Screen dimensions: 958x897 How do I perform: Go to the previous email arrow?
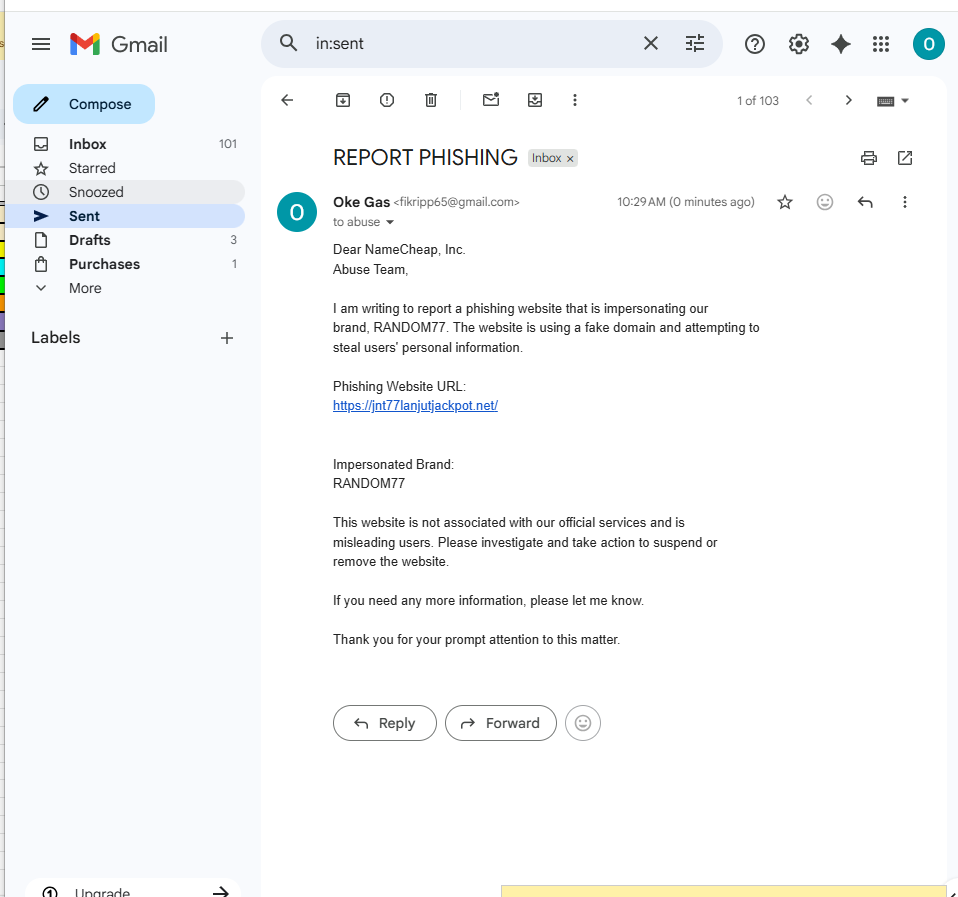click(x=809, y=100)
